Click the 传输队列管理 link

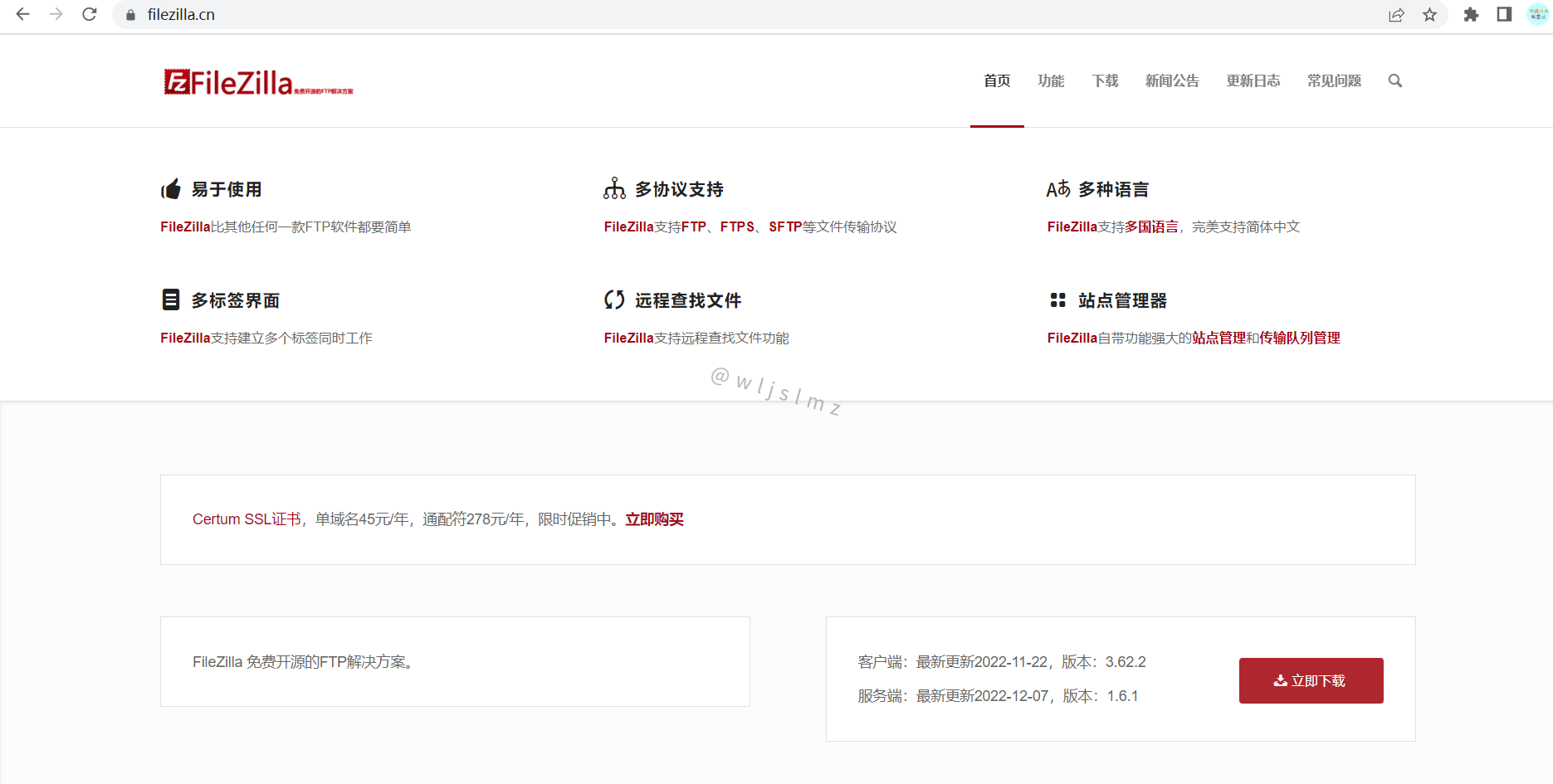1300,338
